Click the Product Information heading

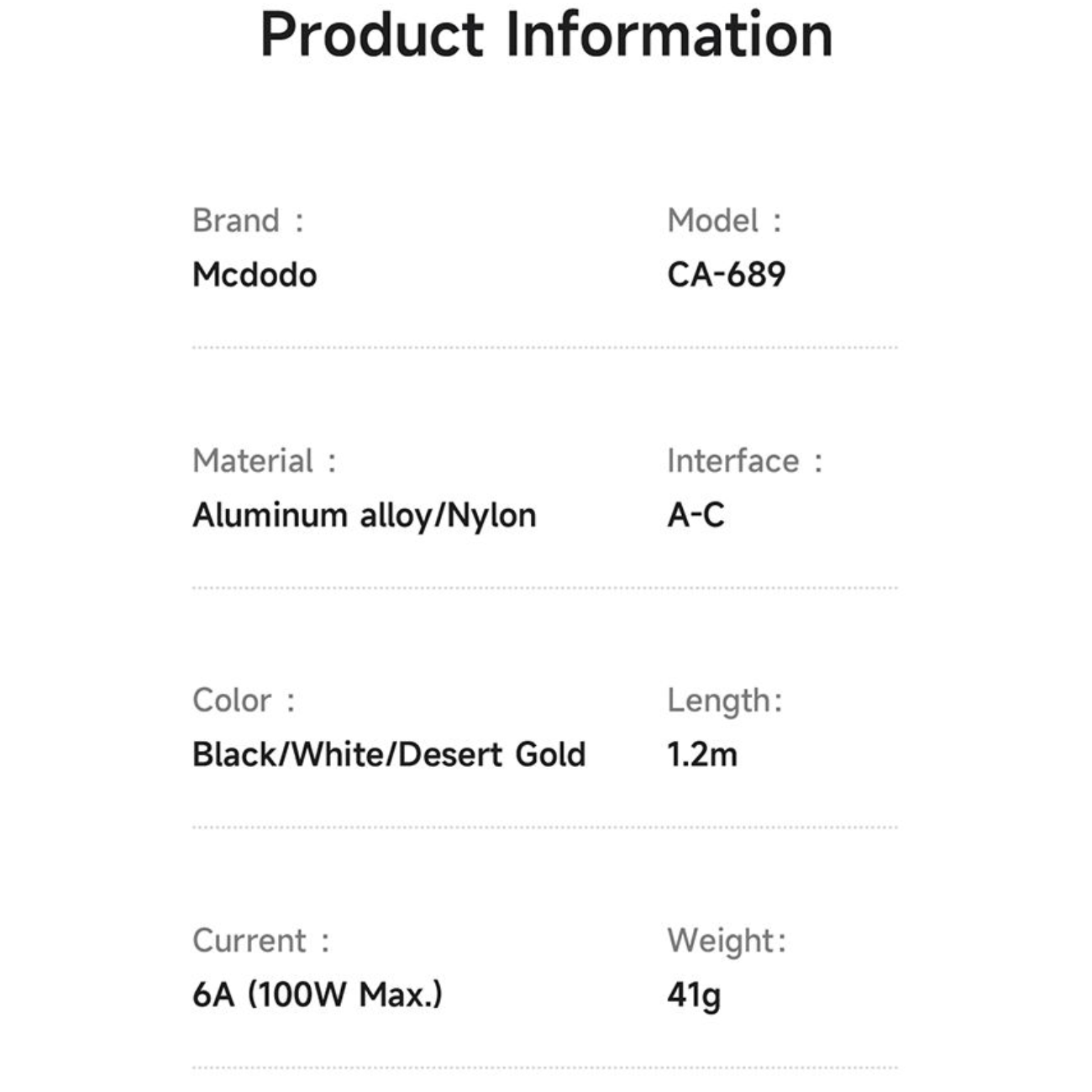click(546, 35)
